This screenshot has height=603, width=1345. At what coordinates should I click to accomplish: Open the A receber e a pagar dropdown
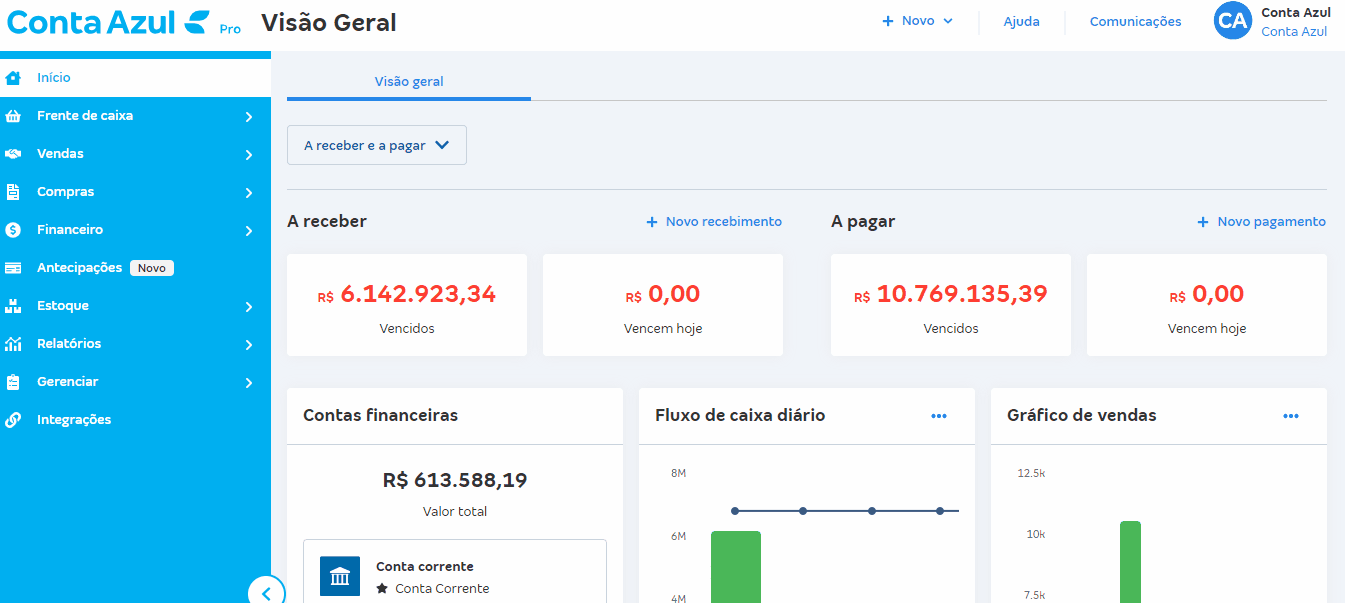376,144
